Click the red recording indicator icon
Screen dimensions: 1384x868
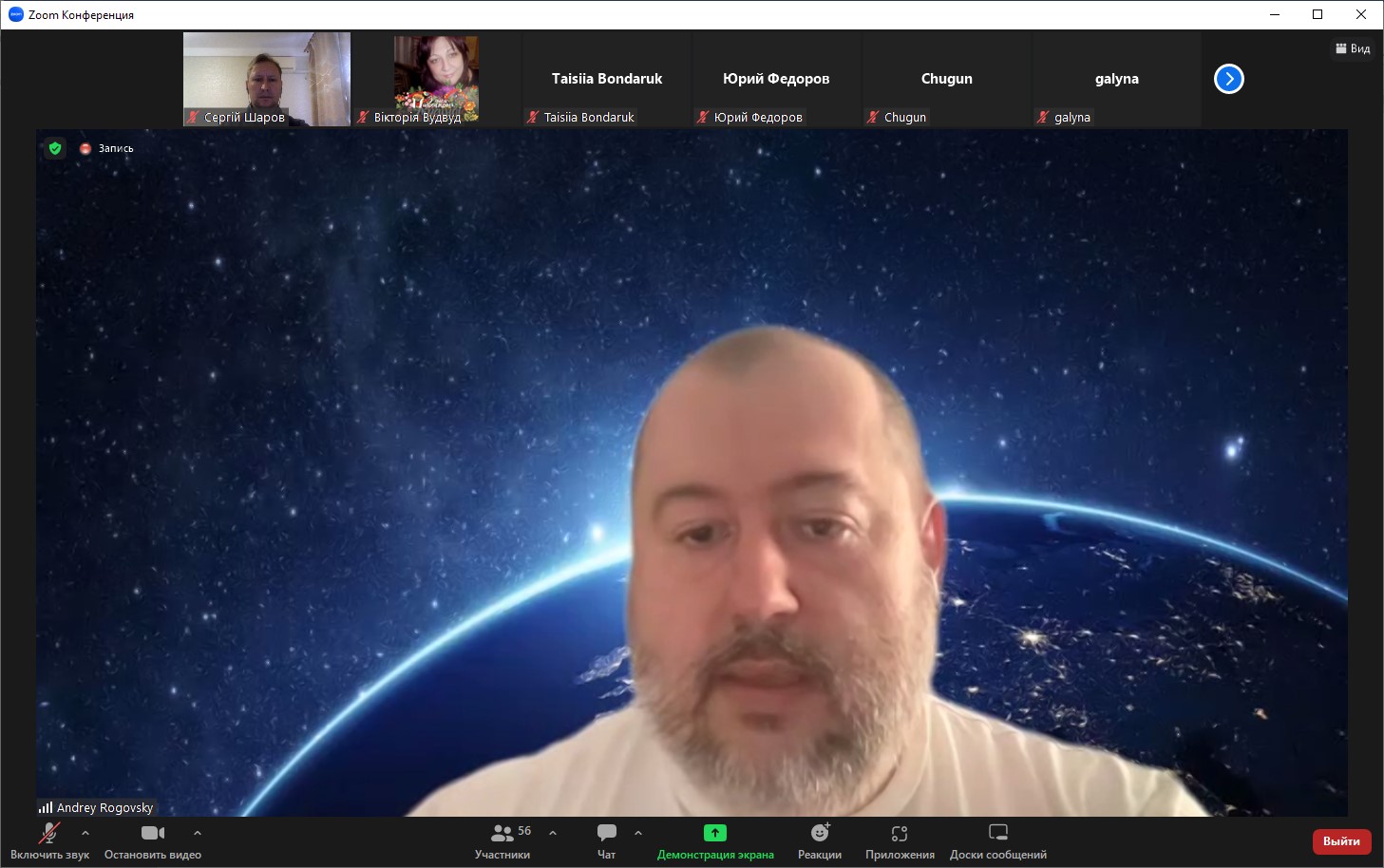(85, 148)
